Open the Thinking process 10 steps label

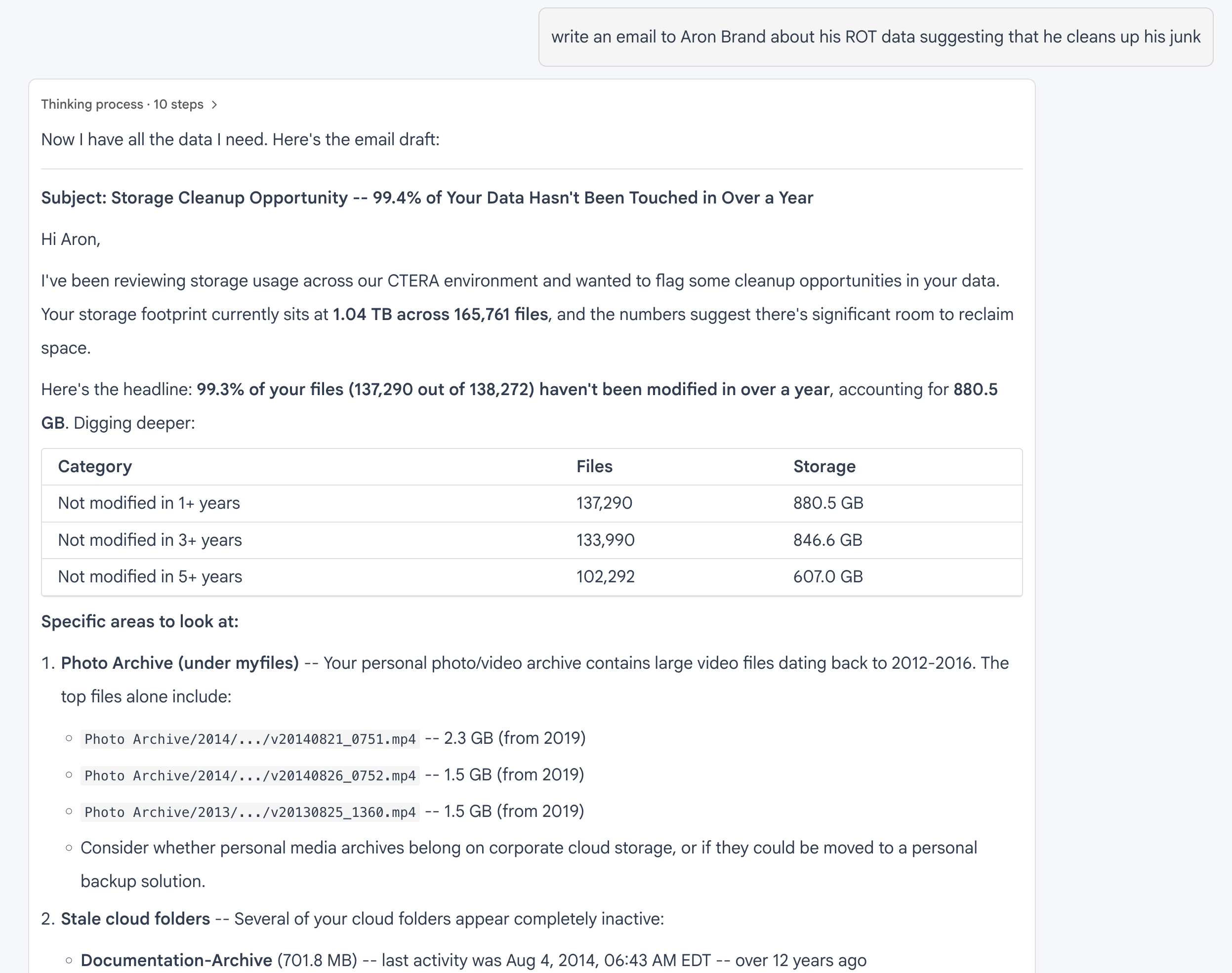coord(122,105)
